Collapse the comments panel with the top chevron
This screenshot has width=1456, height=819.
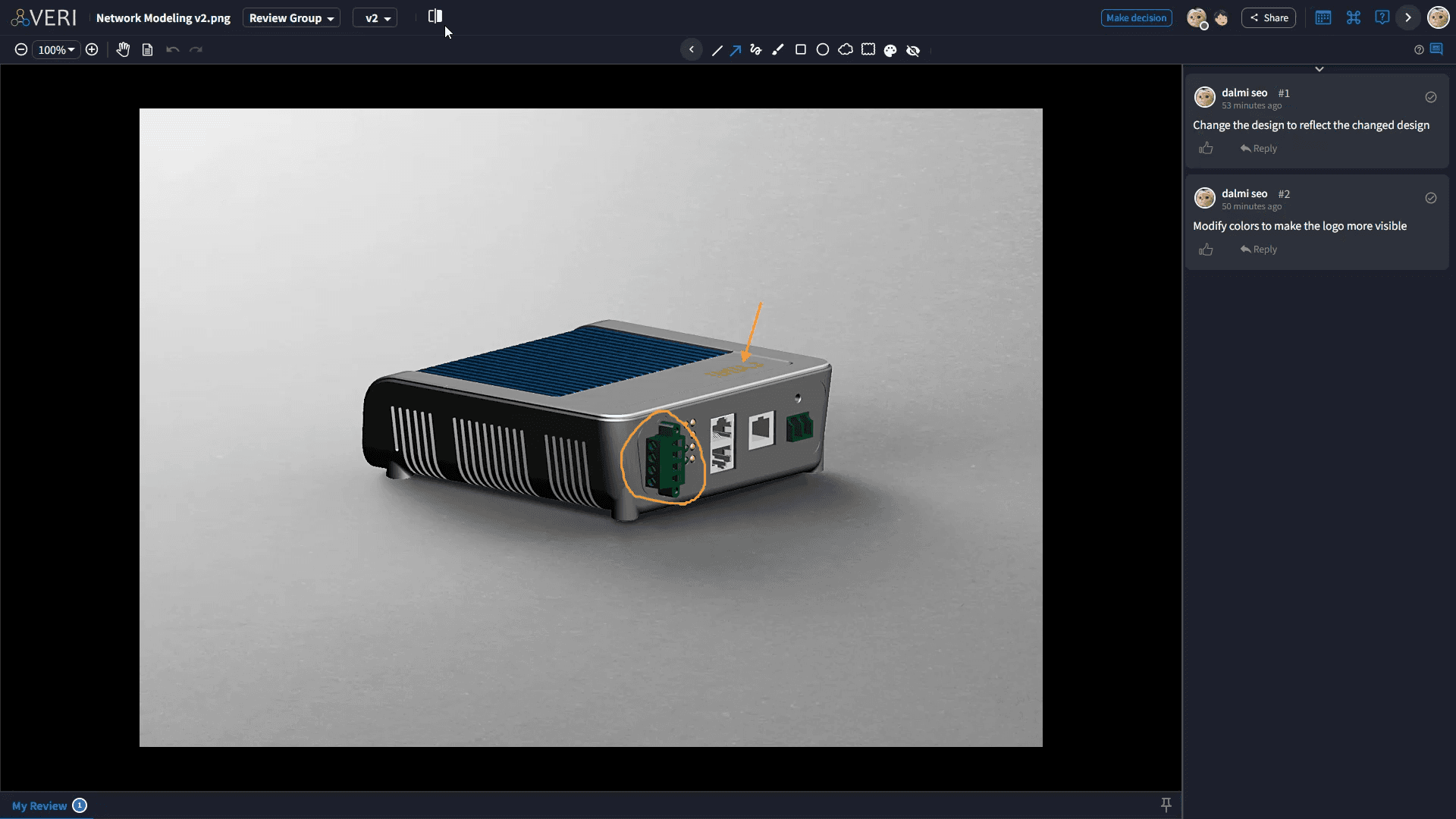click(x=1319, y=68)
